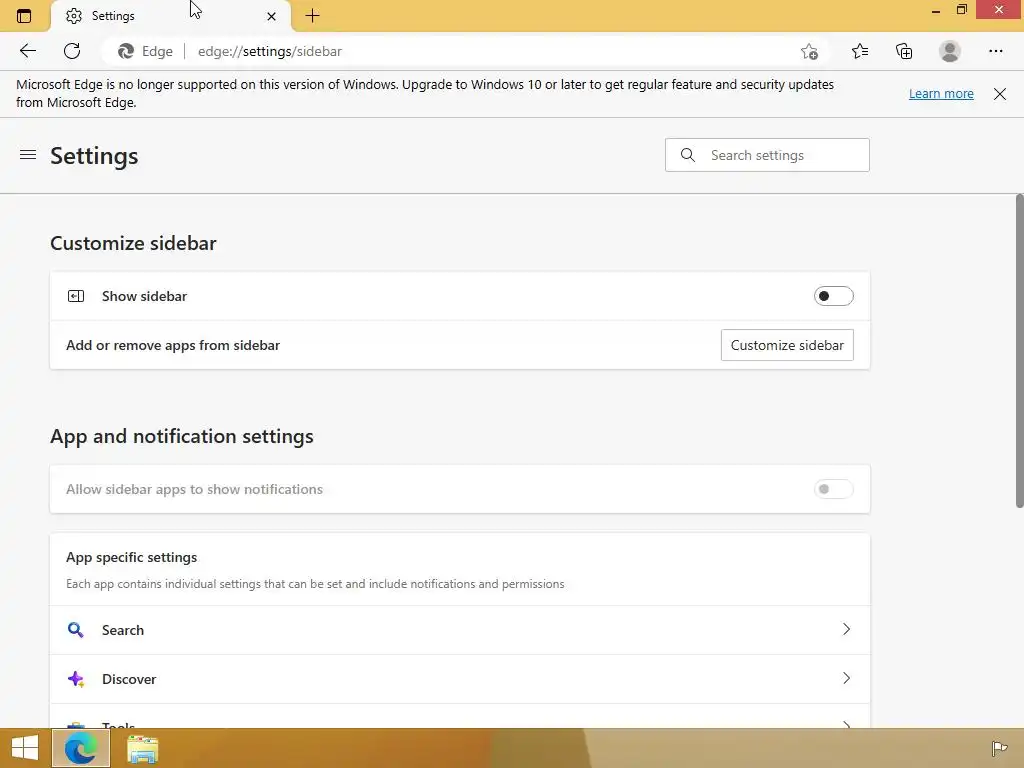Click the 'Show sidebar' label
This screenshot has height=768, width=1024.
pos(144,296)
